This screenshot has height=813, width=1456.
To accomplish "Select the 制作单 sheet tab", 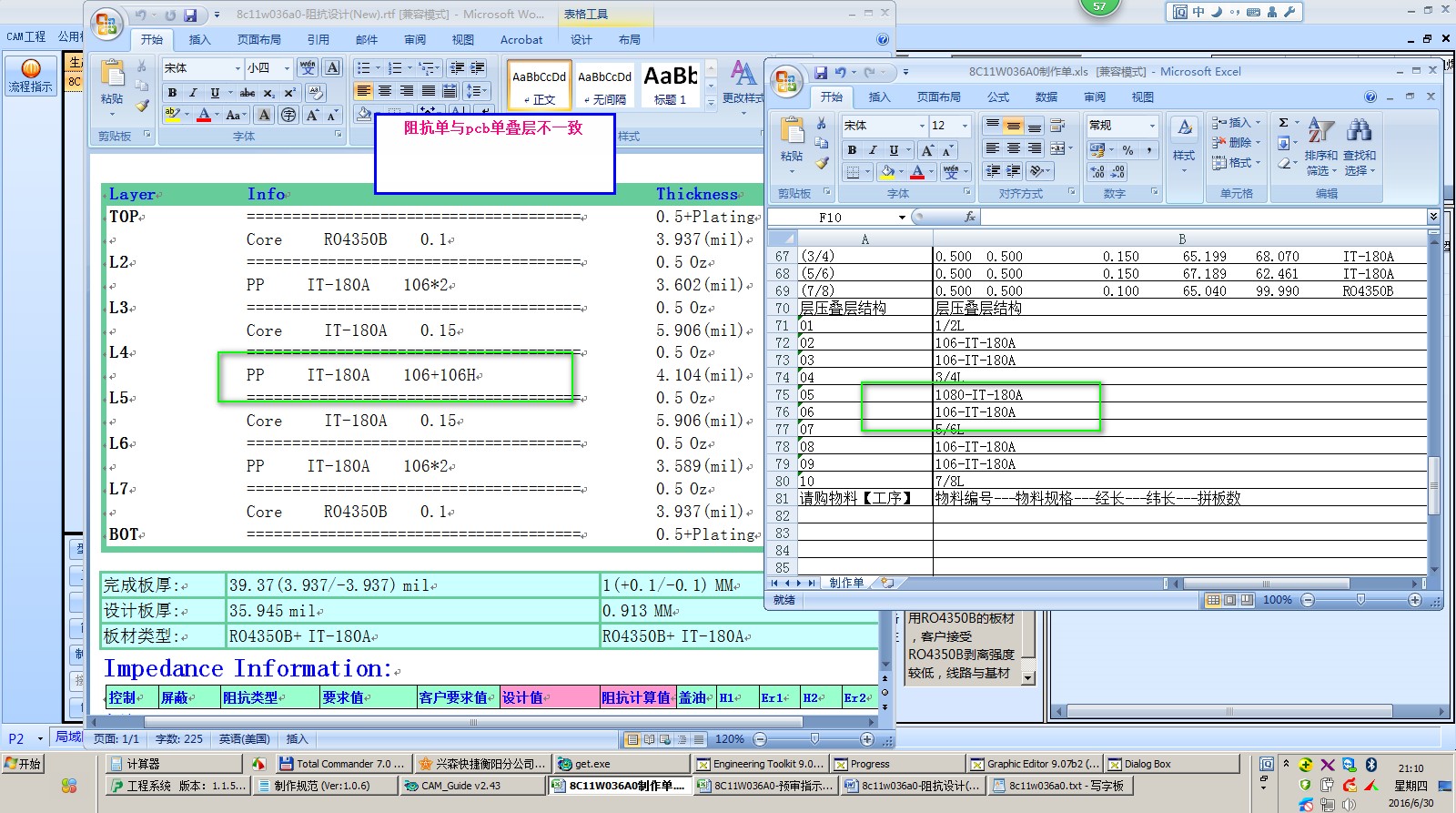I will [846, 583].
